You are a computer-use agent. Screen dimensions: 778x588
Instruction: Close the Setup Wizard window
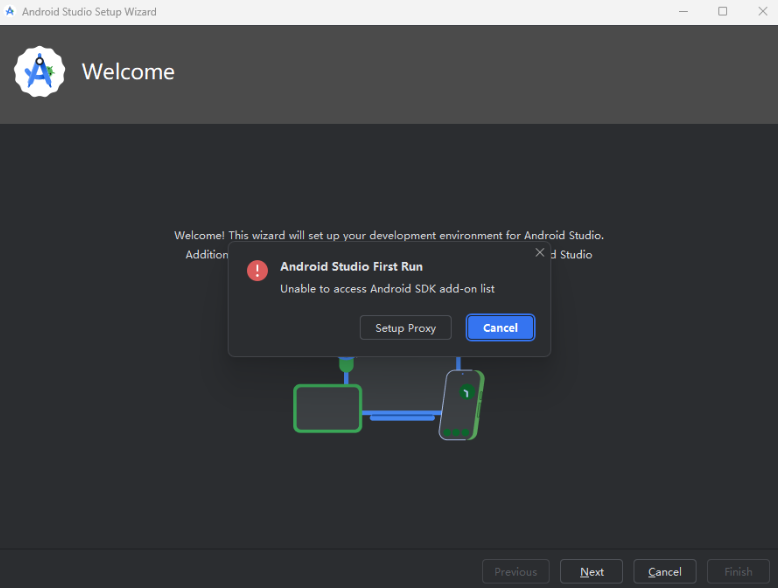click(x=763, y=11)
